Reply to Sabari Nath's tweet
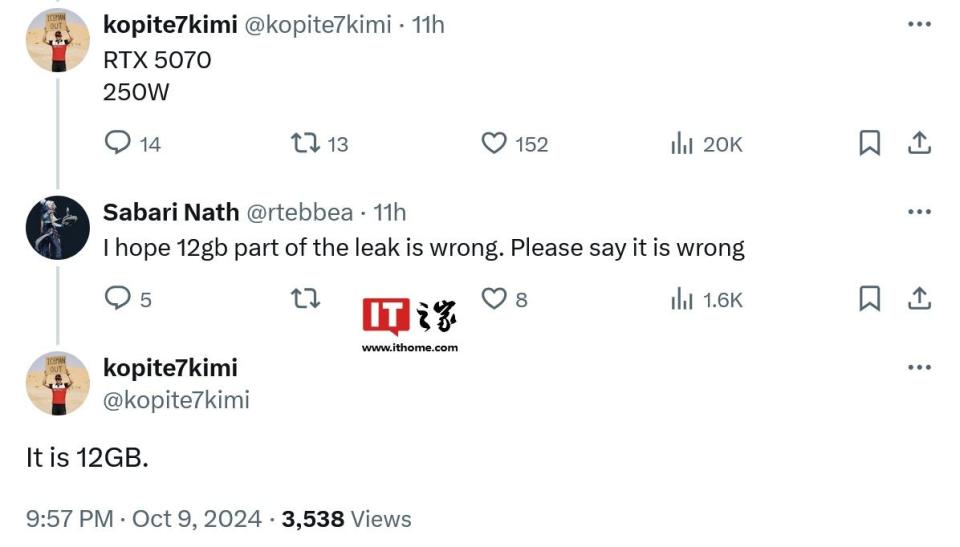This screenshot has height=547, width=960. coord(119,298)
